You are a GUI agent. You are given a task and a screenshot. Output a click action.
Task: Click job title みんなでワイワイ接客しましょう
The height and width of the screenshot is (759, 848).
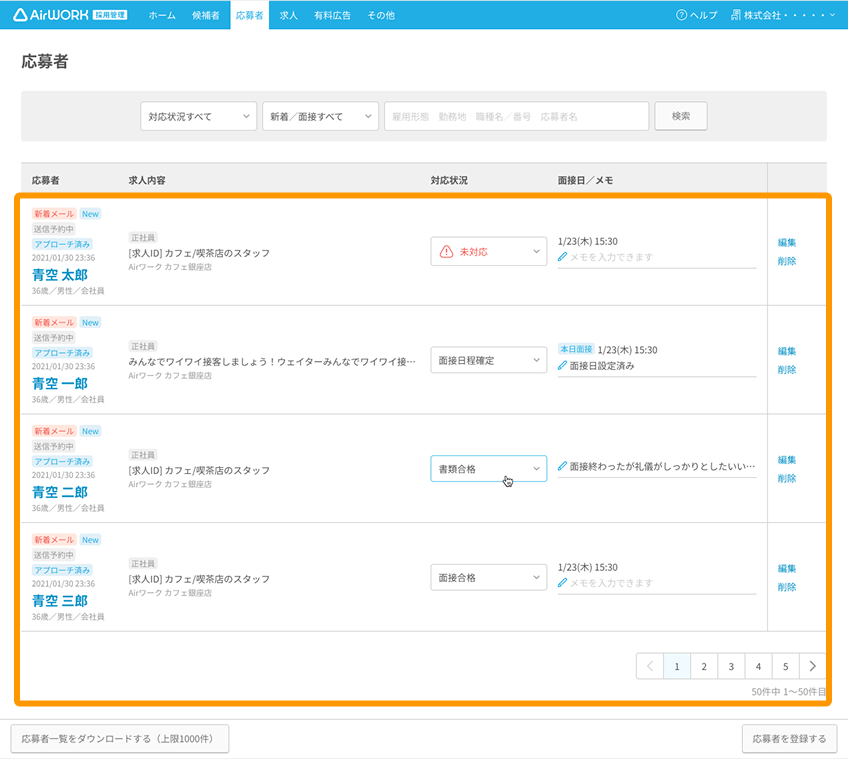(272, 361)
